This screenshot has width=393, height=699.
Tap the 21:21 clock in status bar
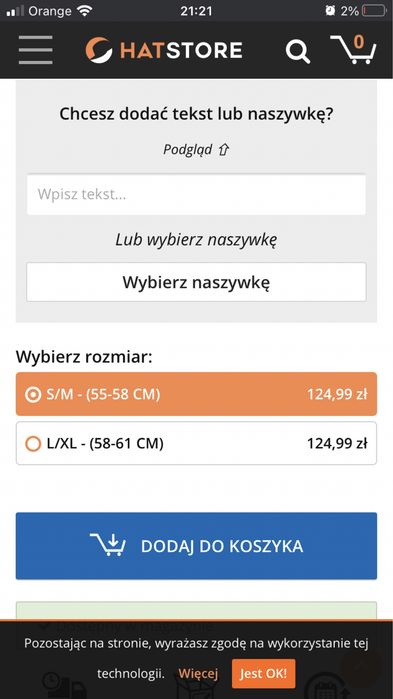coord(196,11)
